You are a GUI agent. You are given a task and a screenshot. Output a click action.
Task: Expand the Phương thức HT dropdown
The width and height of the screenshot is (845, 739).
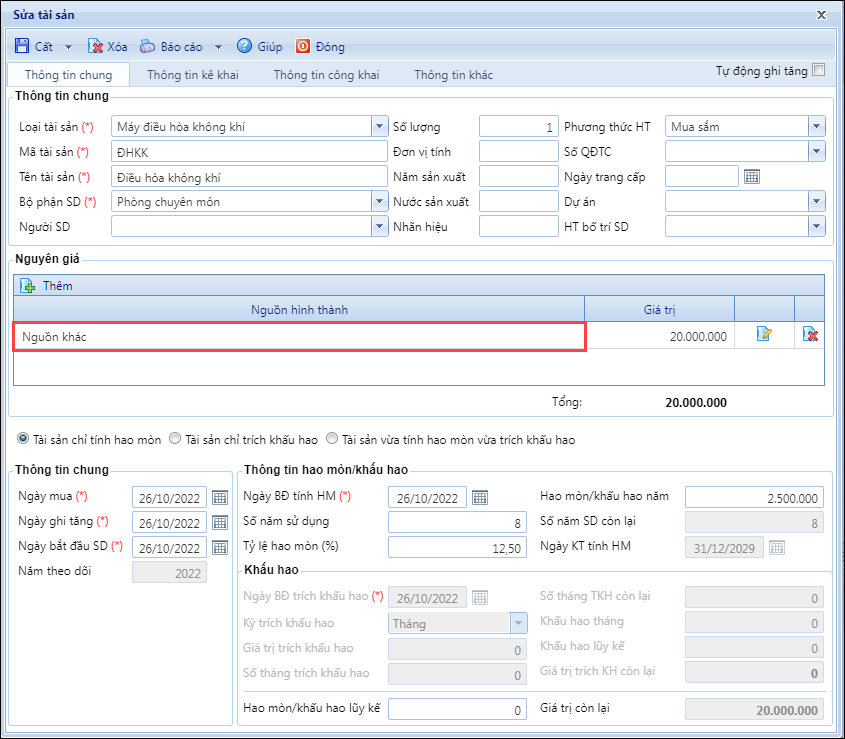817,127
